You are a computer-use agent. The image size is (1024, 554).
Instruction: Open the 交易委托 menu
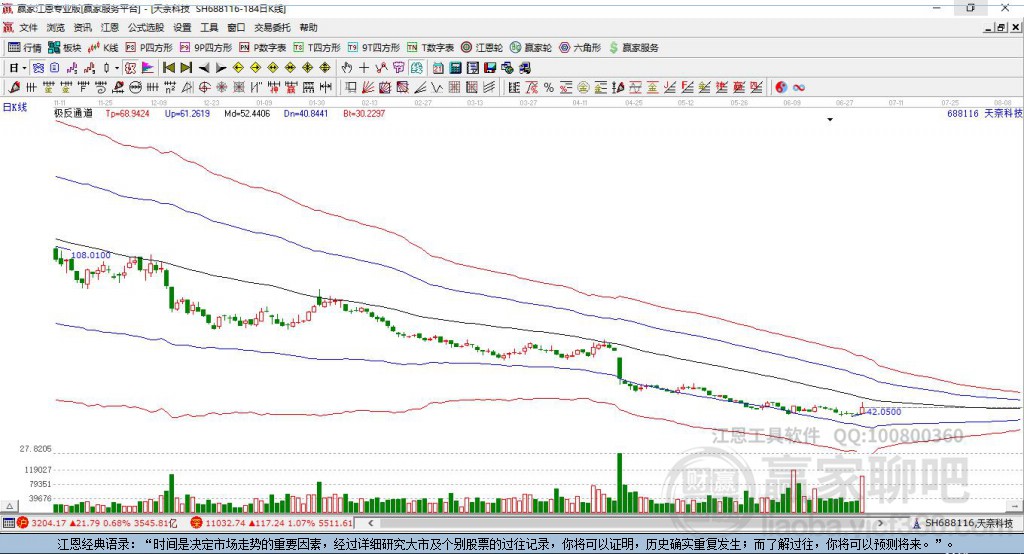272,27
